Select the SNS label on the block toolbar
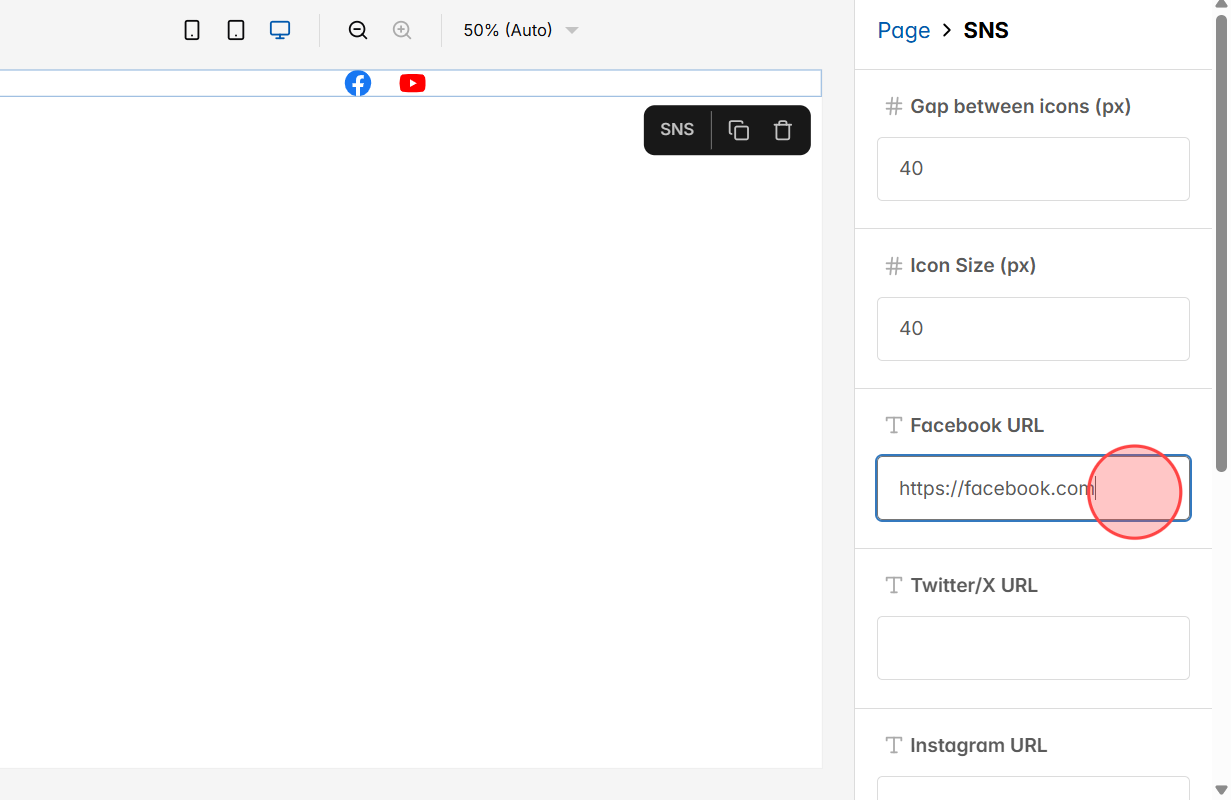Image resolution: width=1231 pixels, height=800 pixels. click(677, 130)
